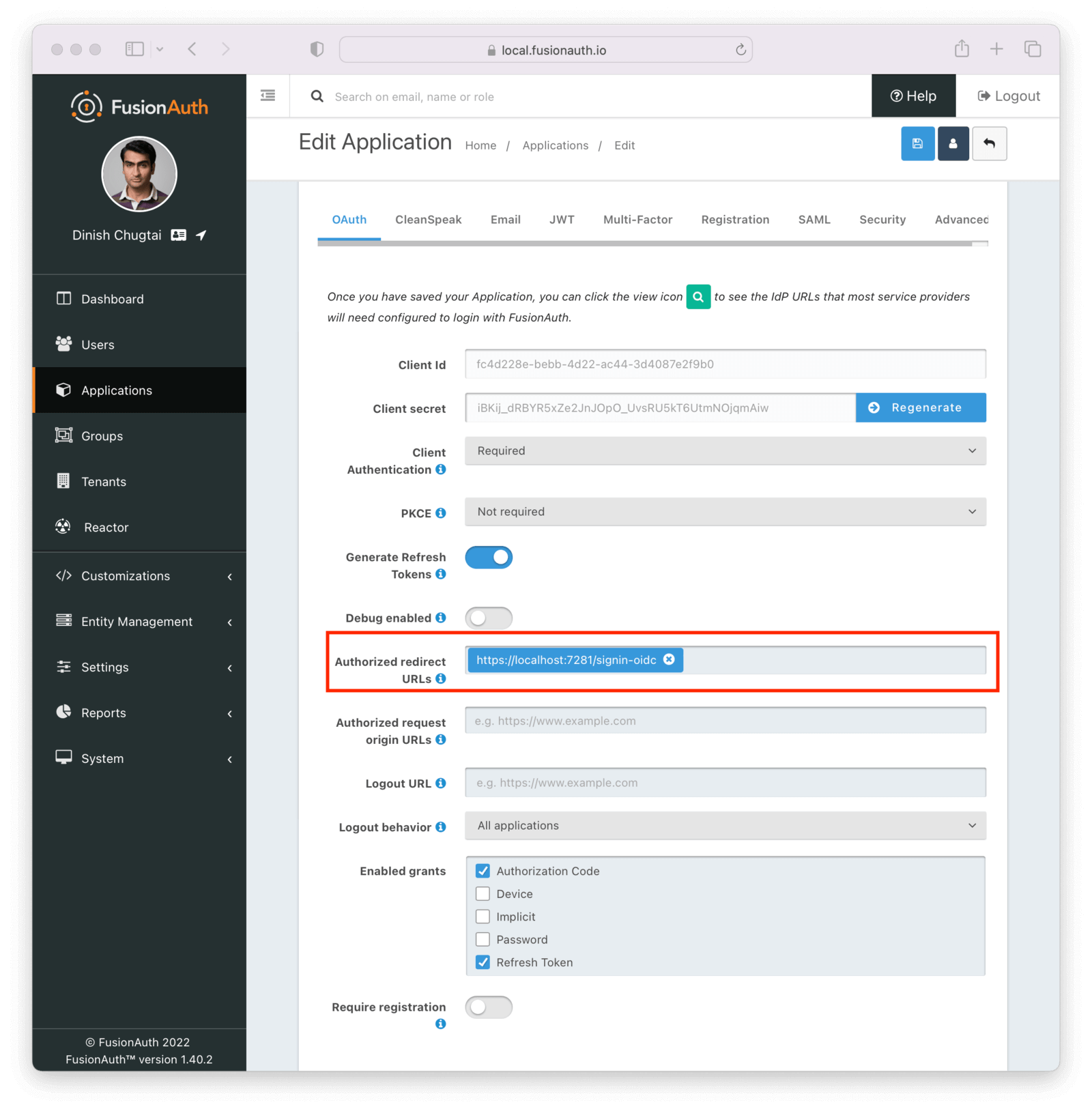Screen dimensions: 1092x1111
Task: Switch to the Email tab
Action: (505, 220)
